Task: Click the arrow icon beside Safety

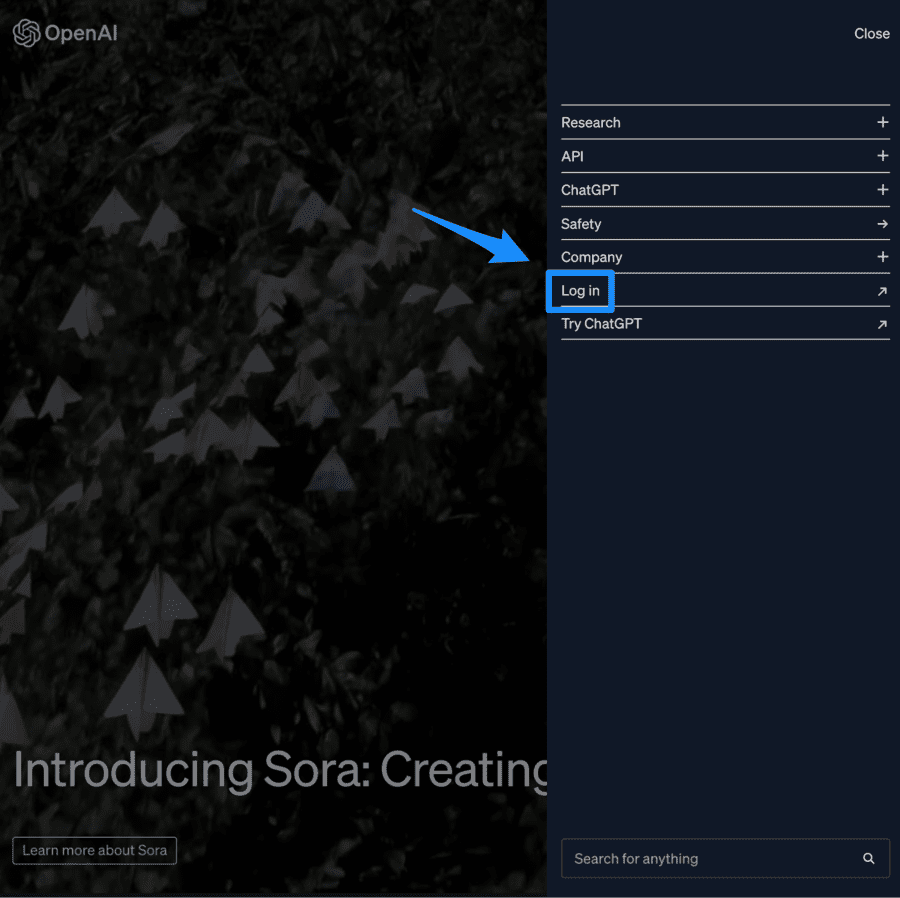Action: (883, 224)
